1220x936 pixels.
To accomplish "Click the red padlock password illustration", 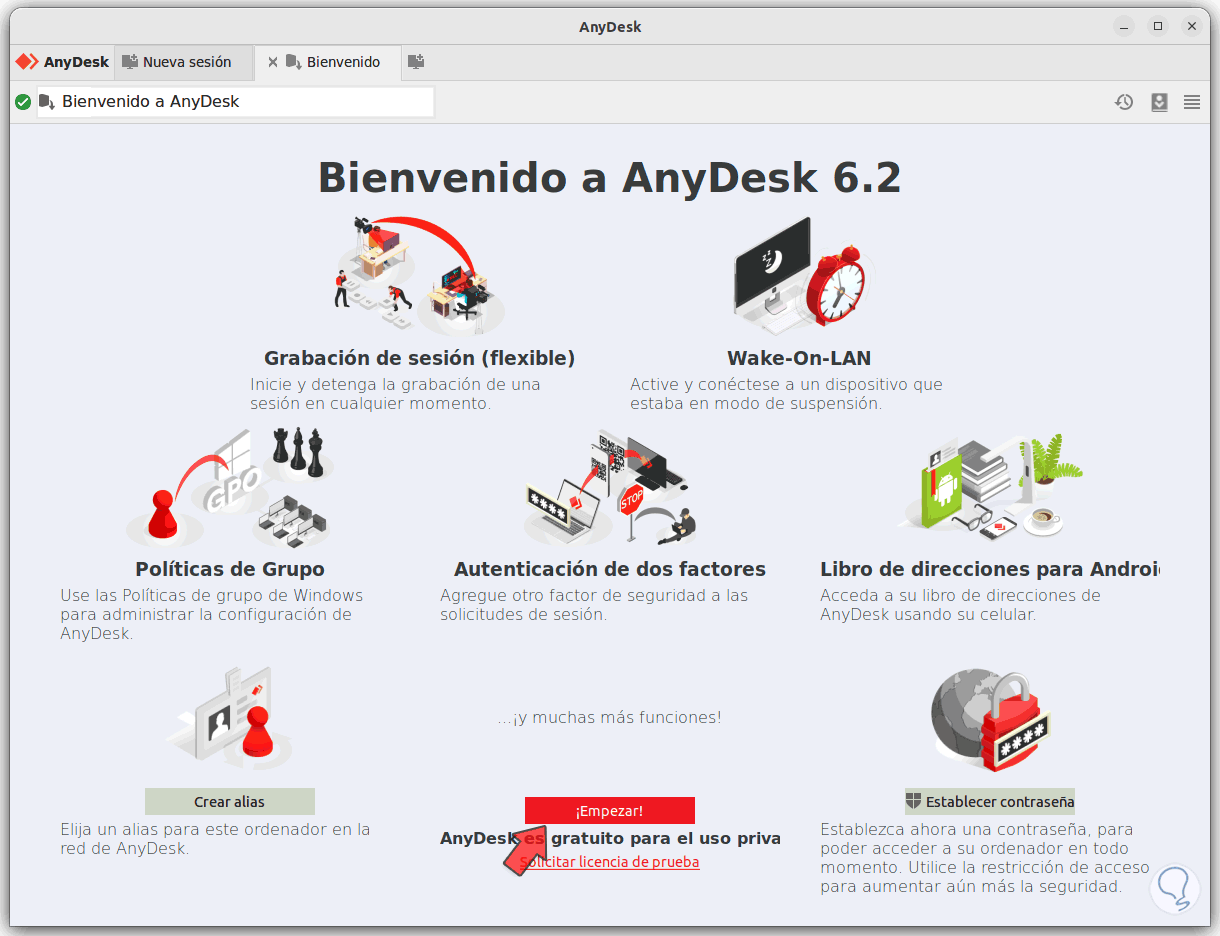I will 992,720.
